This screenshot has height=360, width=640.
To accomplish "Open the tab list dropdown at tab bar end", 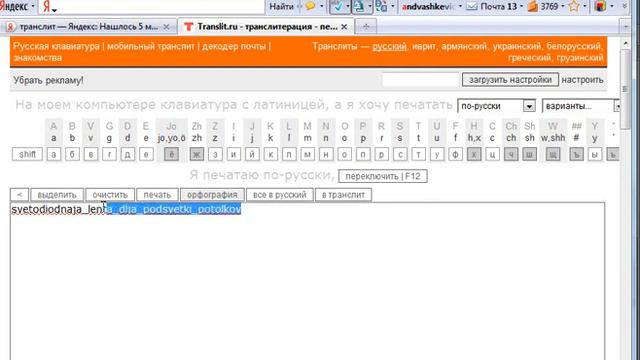I will [625, 27].
